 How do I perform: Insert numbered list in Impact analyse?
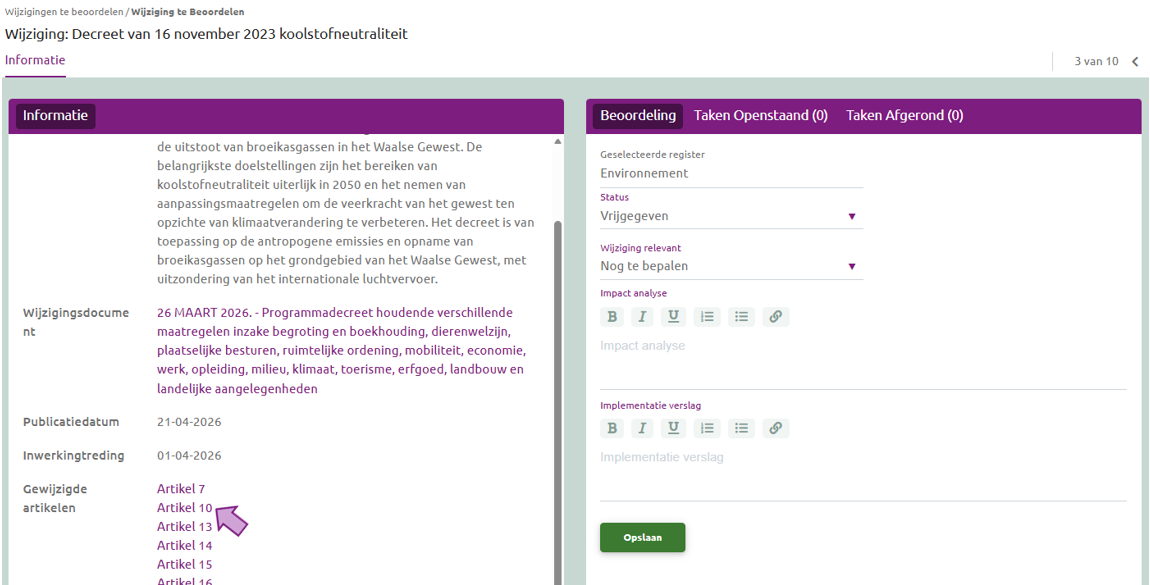707,317
